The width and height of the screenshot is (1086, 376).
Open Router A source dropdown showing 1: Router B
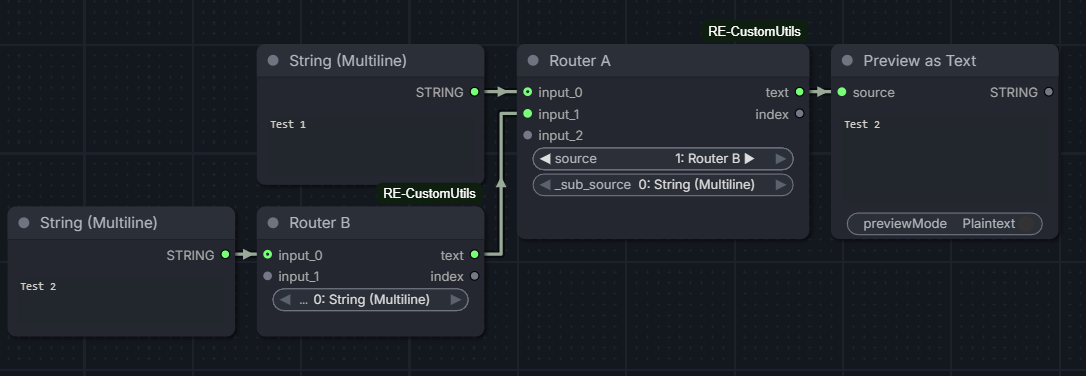pyautogui.click(x=663, y=159)
